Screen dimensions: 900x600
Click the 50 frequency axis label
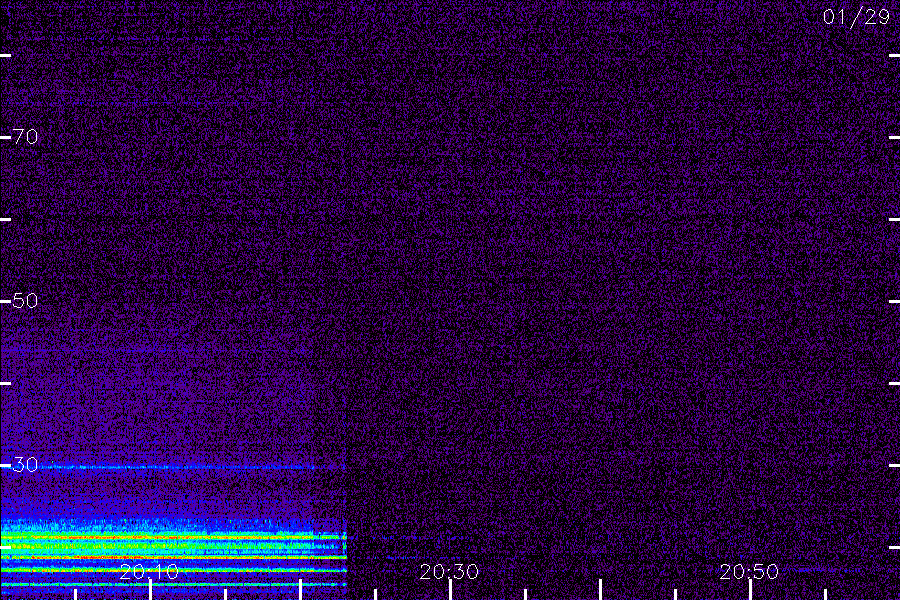pos(25,300)
